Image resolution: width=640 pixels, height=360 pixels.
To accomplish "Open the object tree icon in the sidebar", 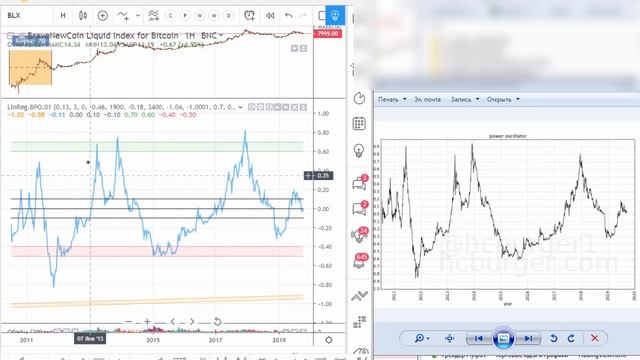I will (360, 322).
